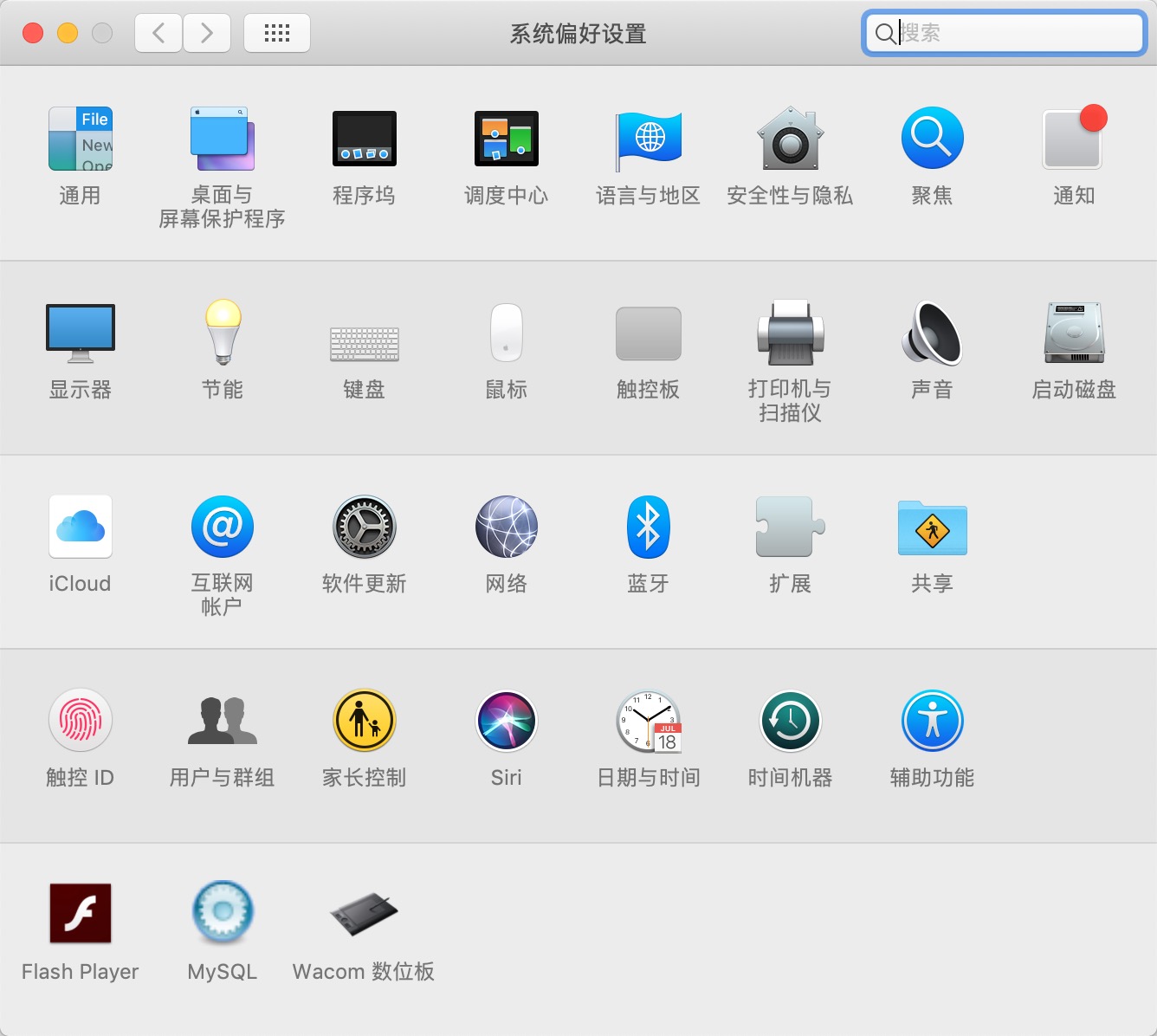Viewport: 1157px width, 1036px height.
Task: Open 语言与地区 flag icon
Action: pos(649,140)
